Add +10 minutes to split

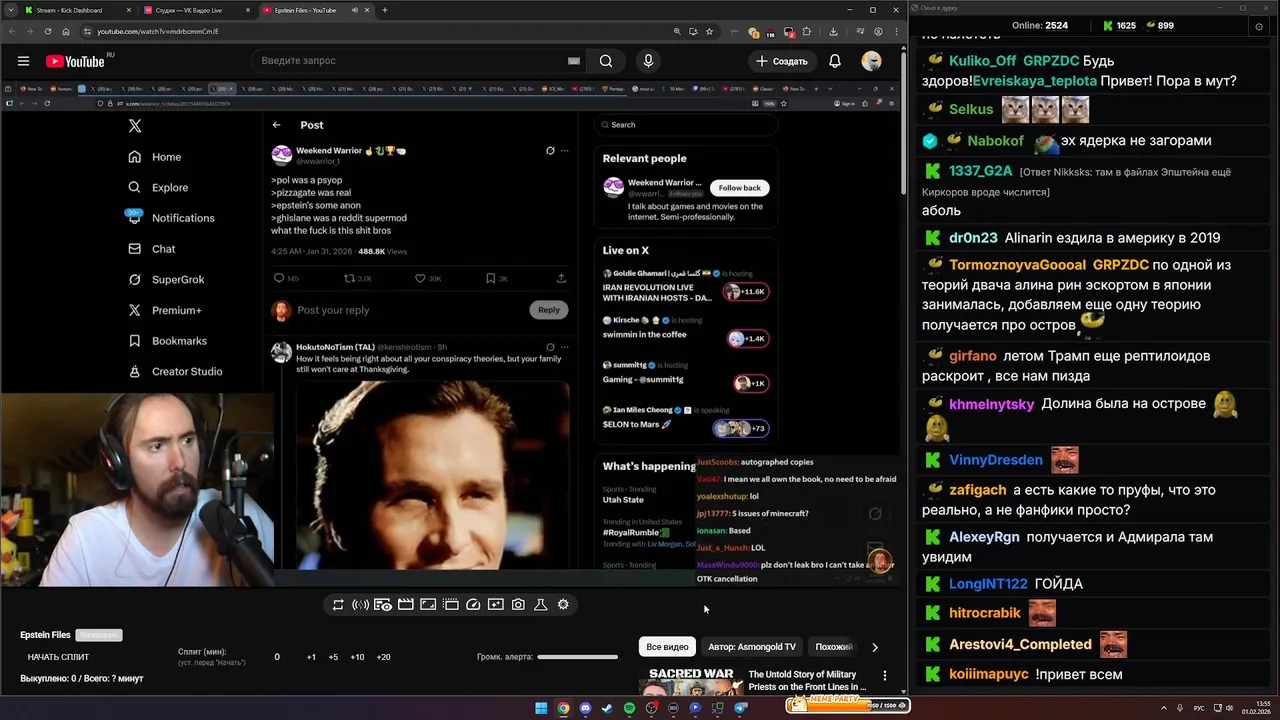click(x=357, y=657)
